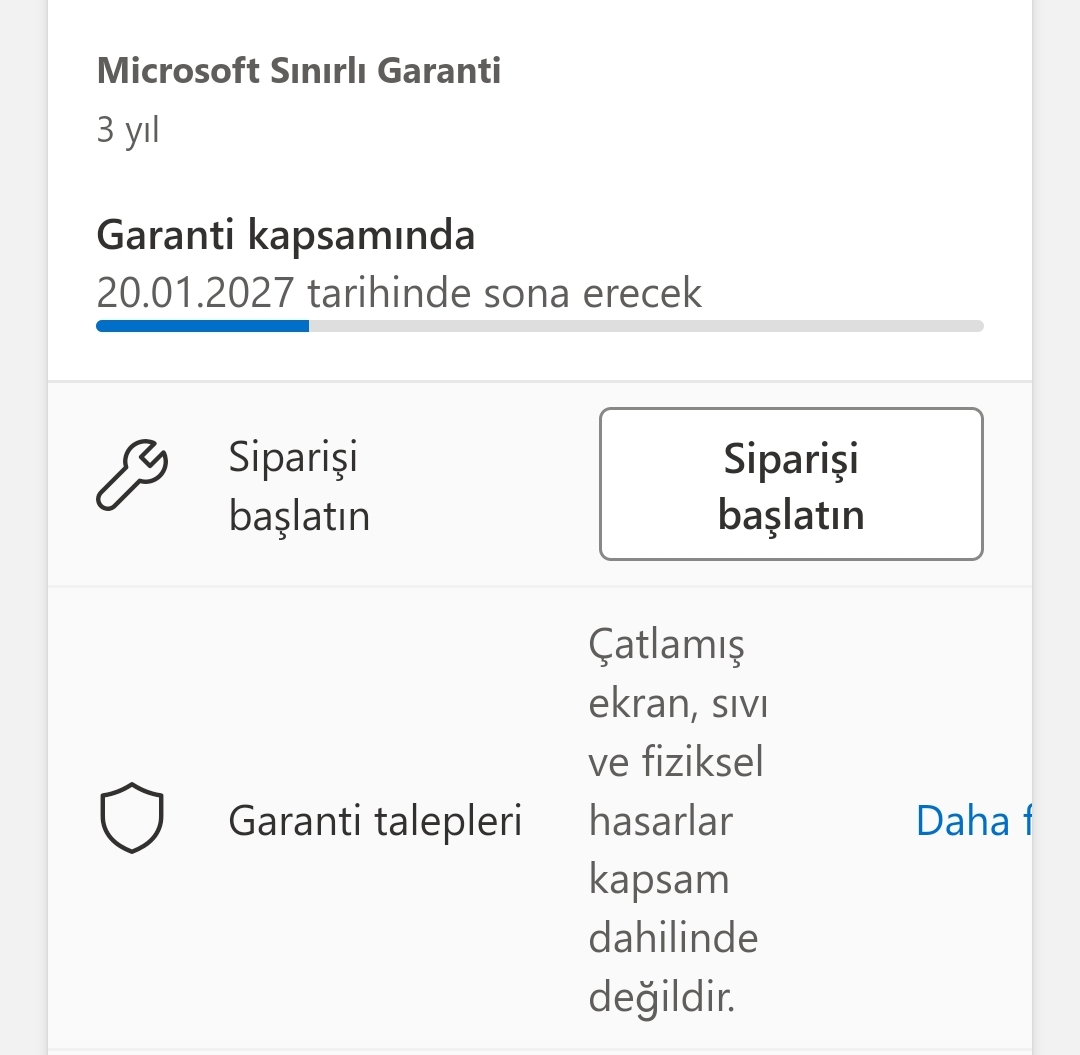The width and height of the screenshot is (1080, 1055).
Task: Click the word "hasarlar" in the description
Action: pyautogui.click(x=661, y=821)
